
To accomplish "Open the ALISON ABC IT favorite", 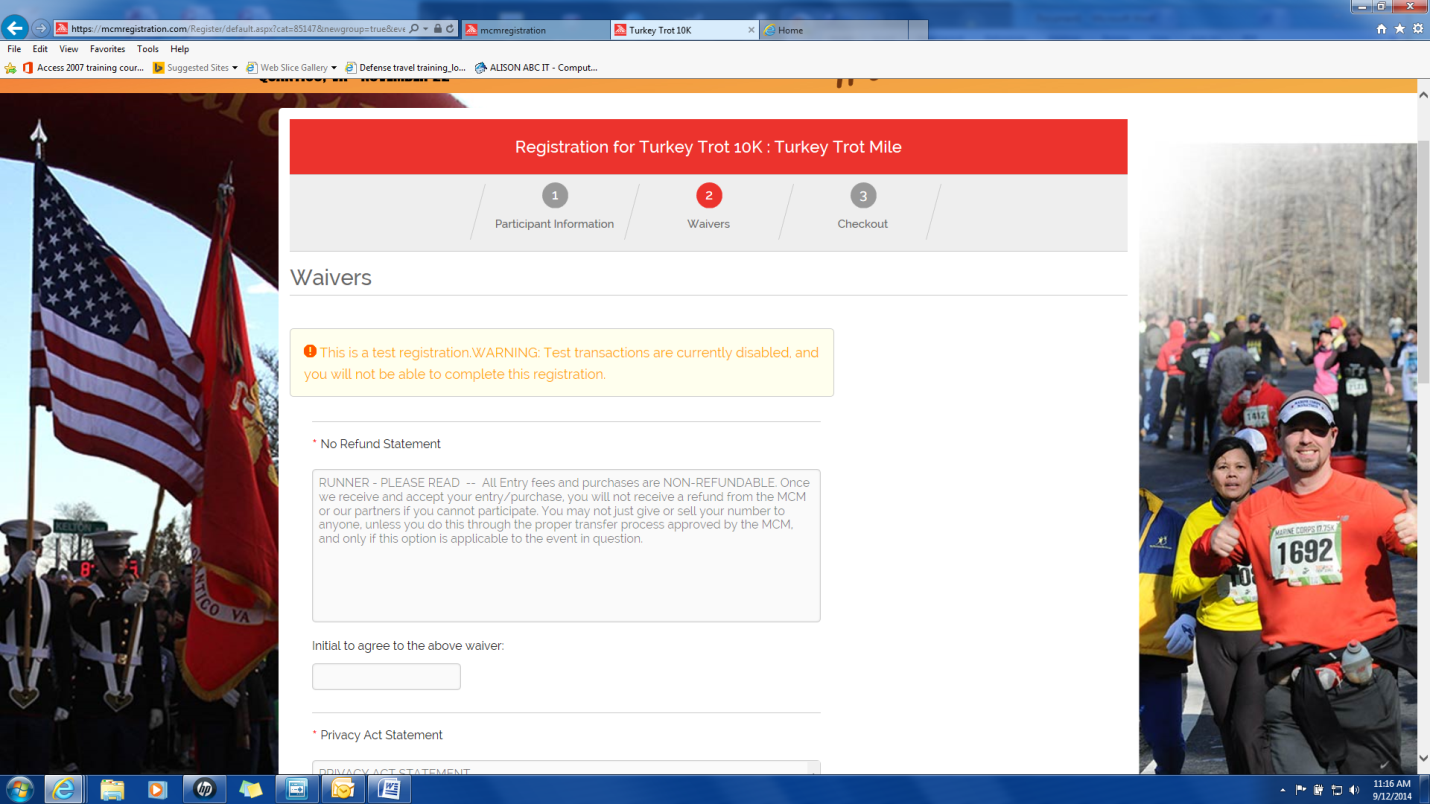I will [x=536, y=68].
